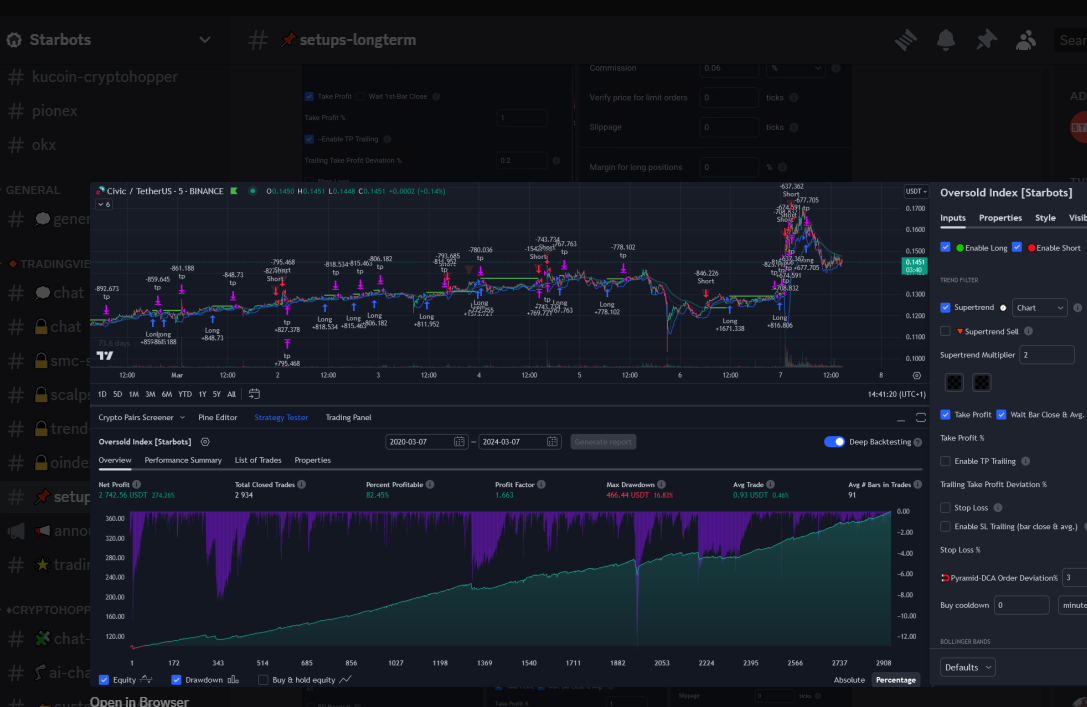1087x707 pixels.
Task: Collapse the indicator legend chevron showing 6
Action: click(104, 204)
